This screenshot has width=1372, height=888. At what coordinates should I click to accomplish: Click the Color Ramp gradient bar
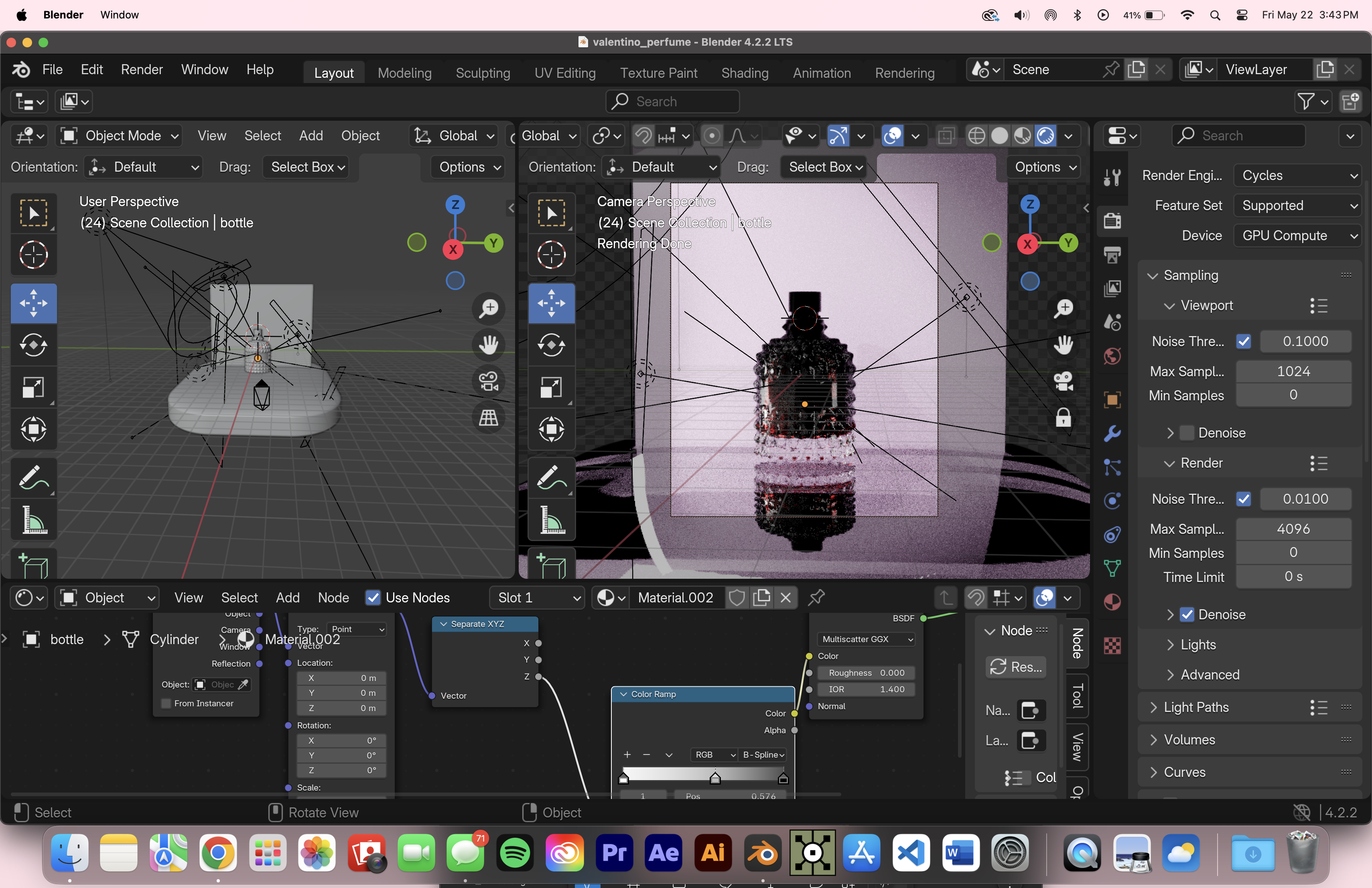[x=703, y=774]
